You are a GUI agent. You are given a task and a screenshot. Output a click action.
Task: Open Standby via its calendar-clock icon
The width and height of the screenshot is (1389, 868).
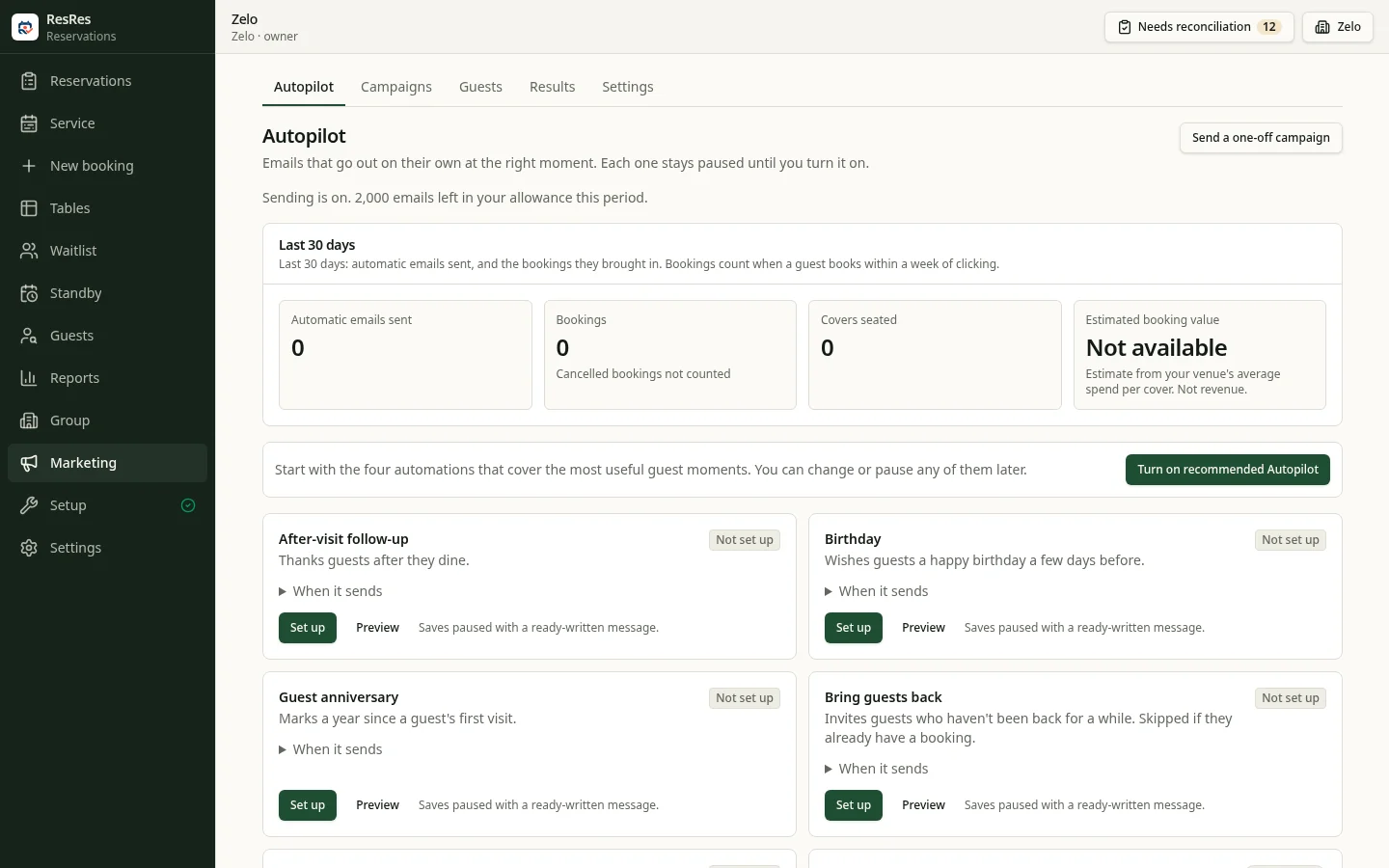[x=29, y=293]
